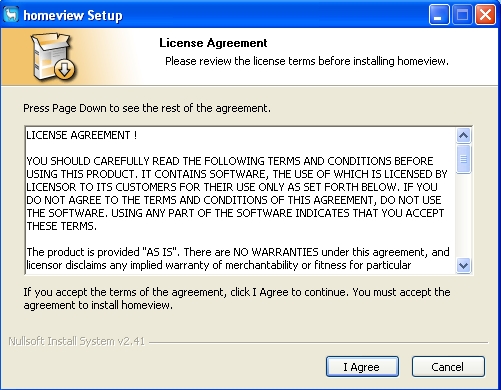Close the homeview Setup window
The width and height of the screenshot is (501, 390).
(x=485, y=15)
